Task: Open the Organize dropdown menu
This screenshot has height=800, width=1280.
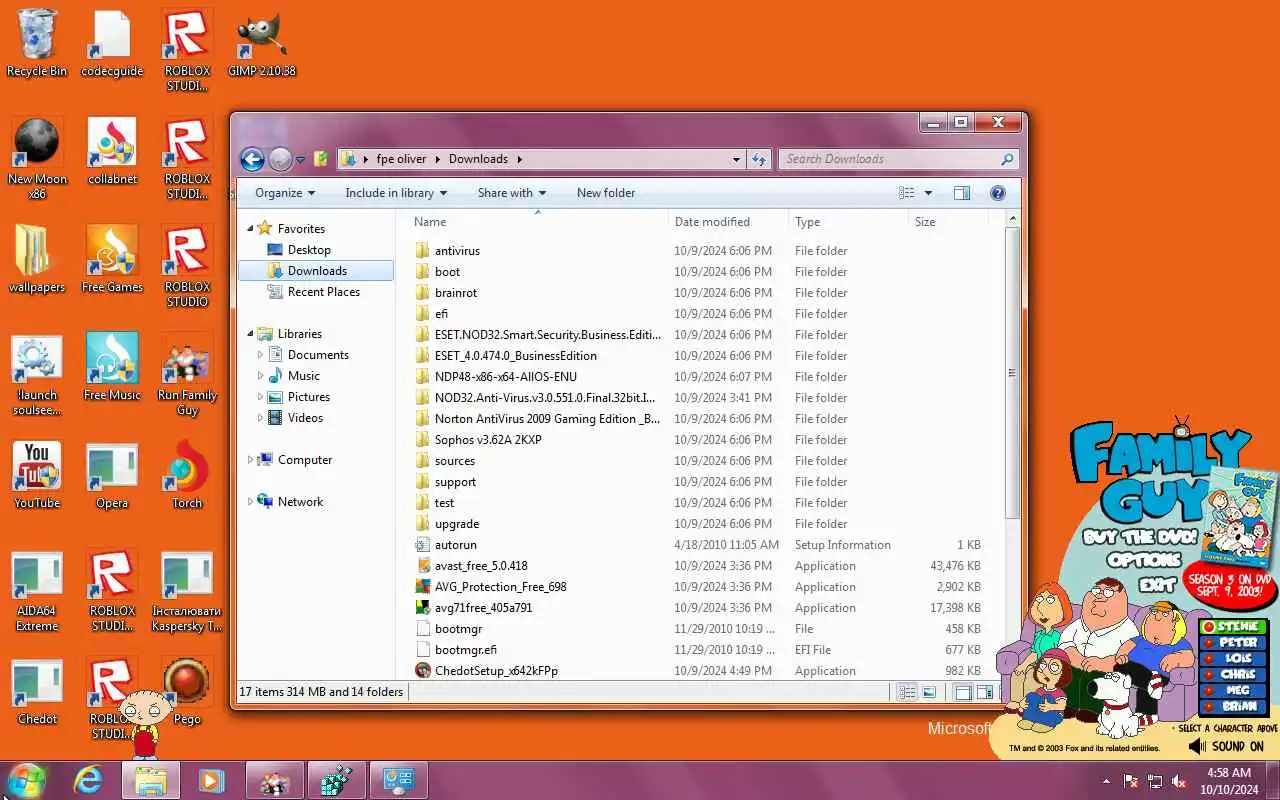Action: [x=285, y=193]
